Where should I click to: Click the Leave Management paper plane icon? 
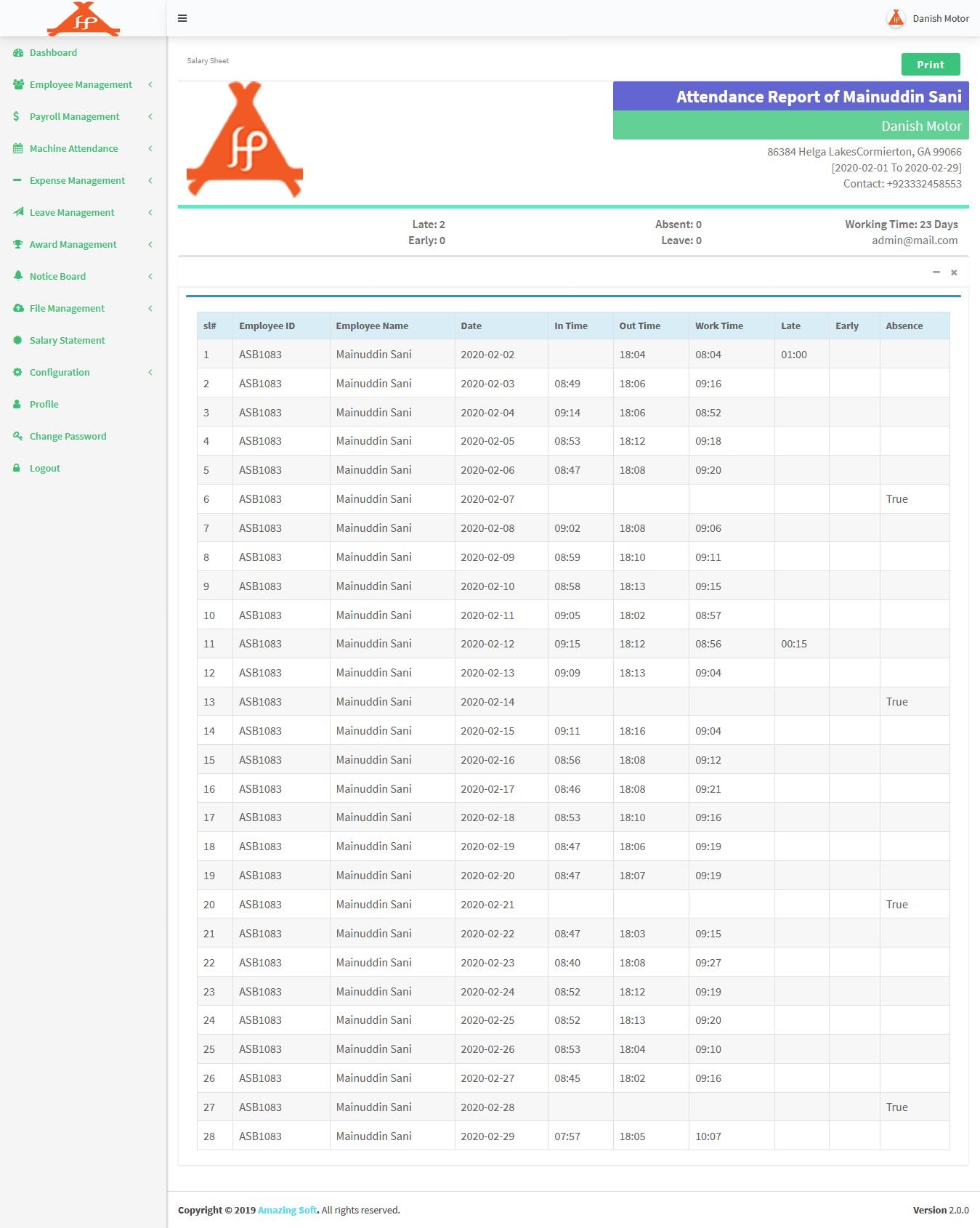click(x=18, y=212)
